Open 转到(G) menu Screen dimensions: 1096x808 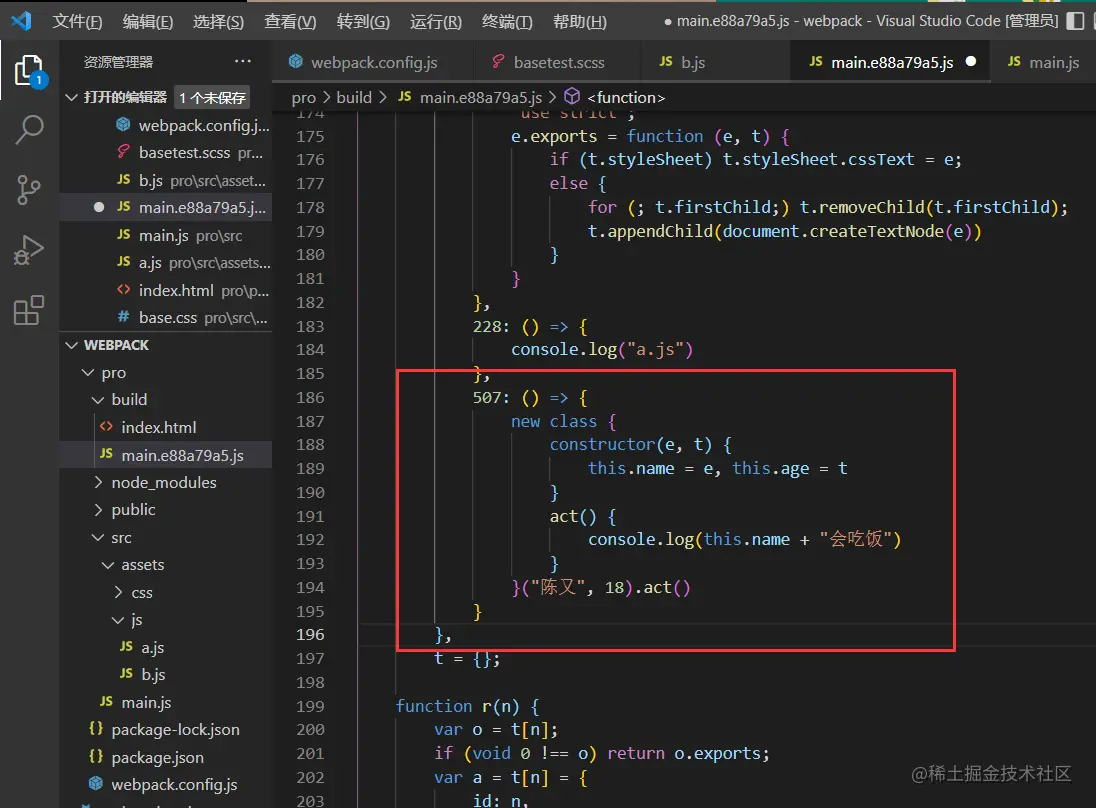[363, 22]
